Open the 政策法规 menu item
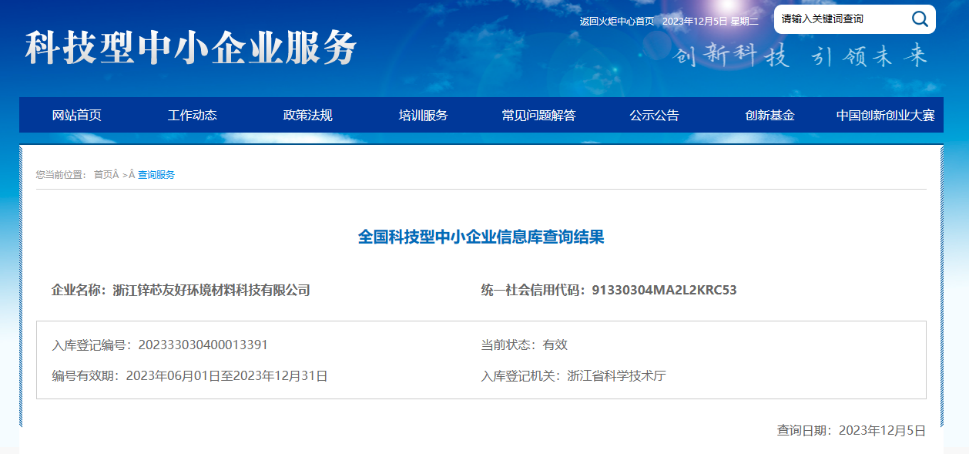The height and width of the screenshot is (454, 970). coord(308,115)
